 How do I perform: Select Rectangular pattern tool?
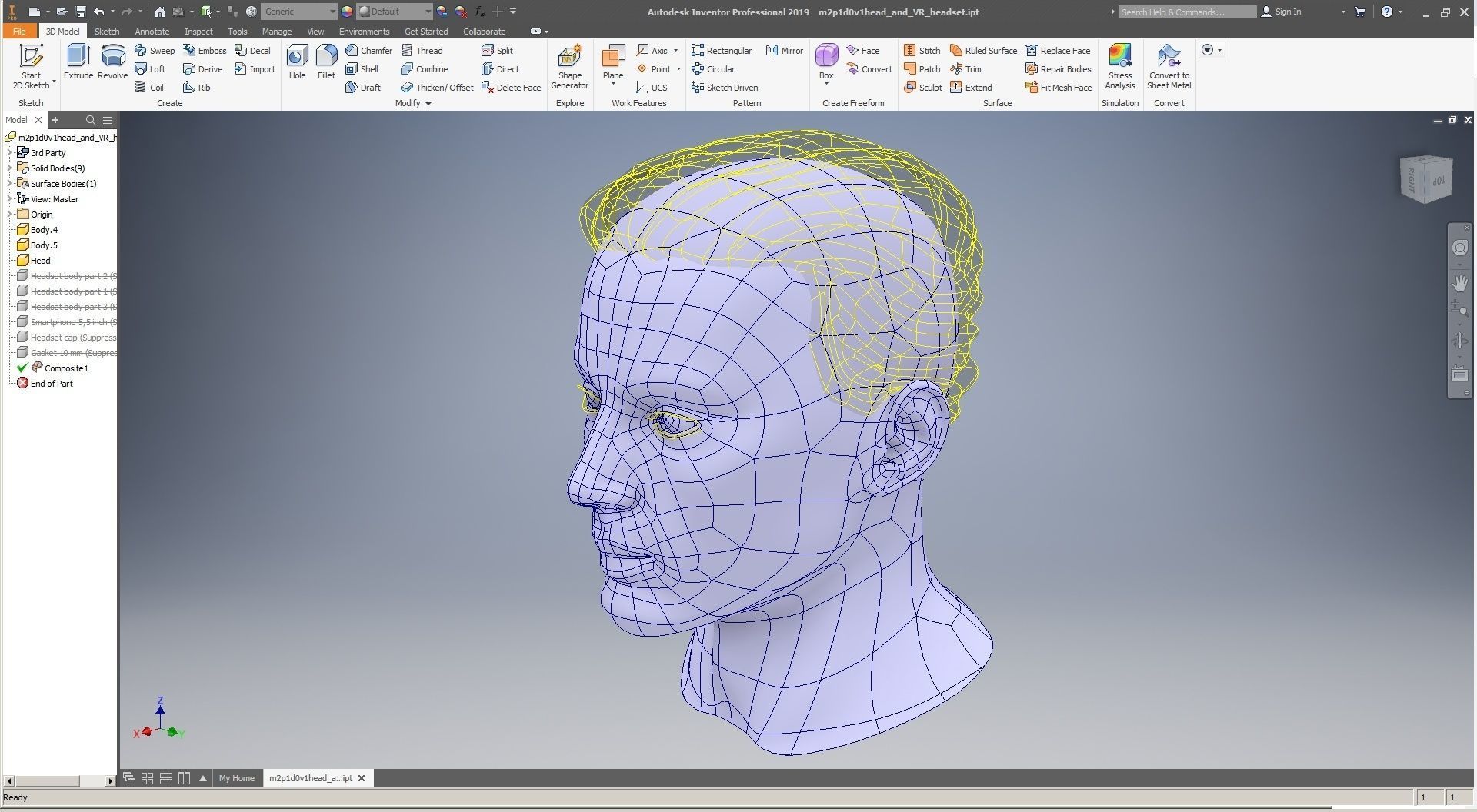coord(722,51)
